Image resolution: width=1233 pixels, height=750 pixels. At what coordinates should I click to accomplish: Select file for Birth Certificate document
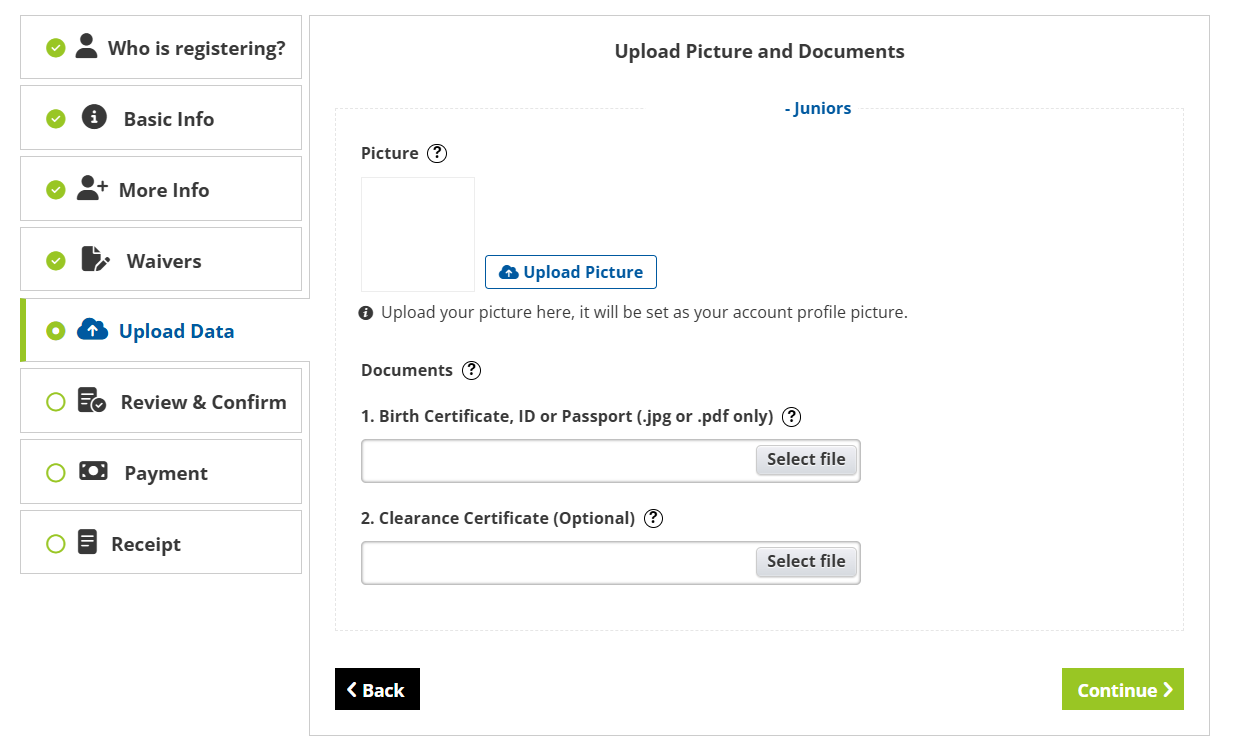tap(805, 460)
